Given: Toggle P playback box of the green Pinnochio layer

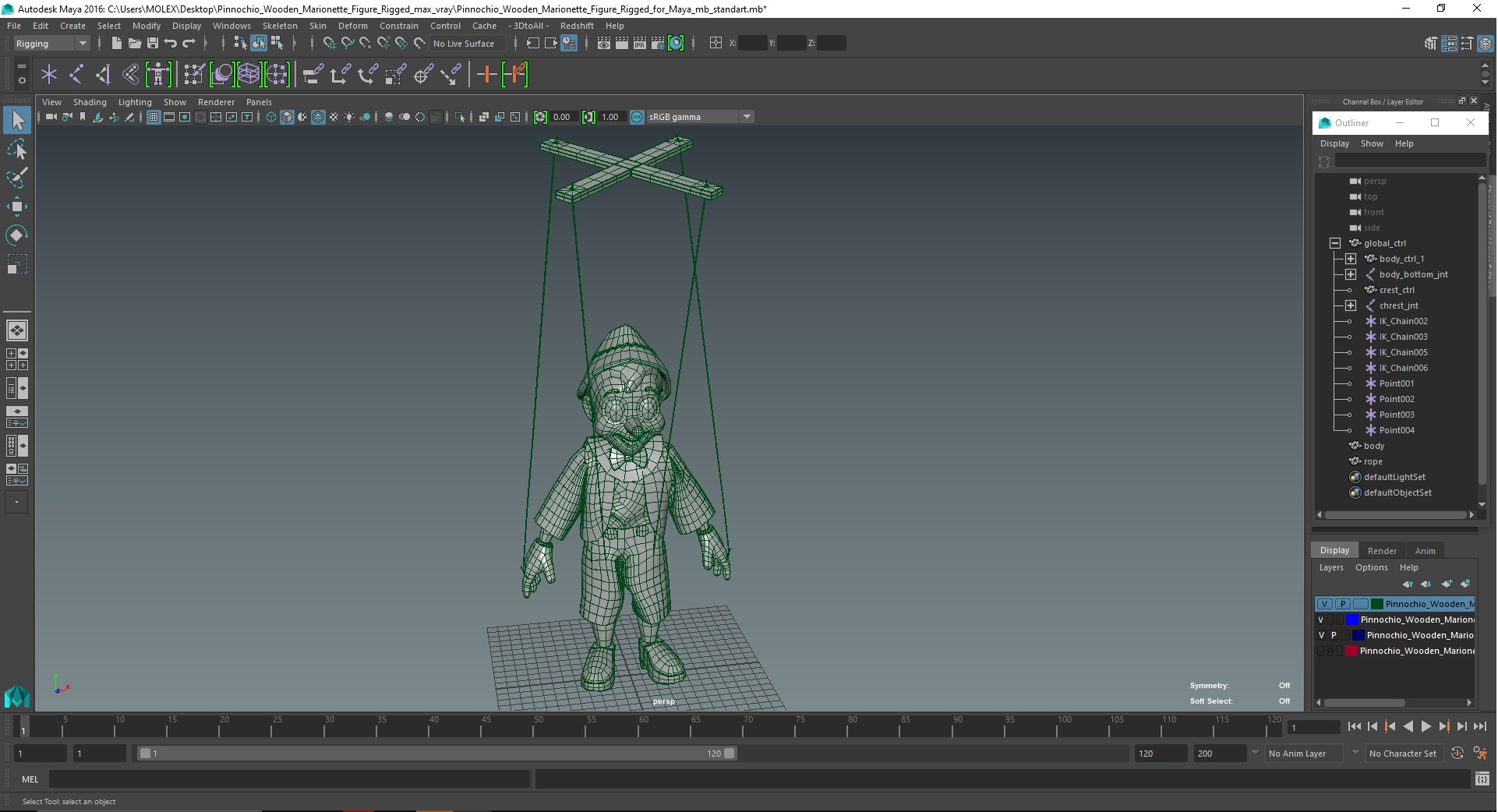Looking at the screenshot, I should tap(1342, 604).
